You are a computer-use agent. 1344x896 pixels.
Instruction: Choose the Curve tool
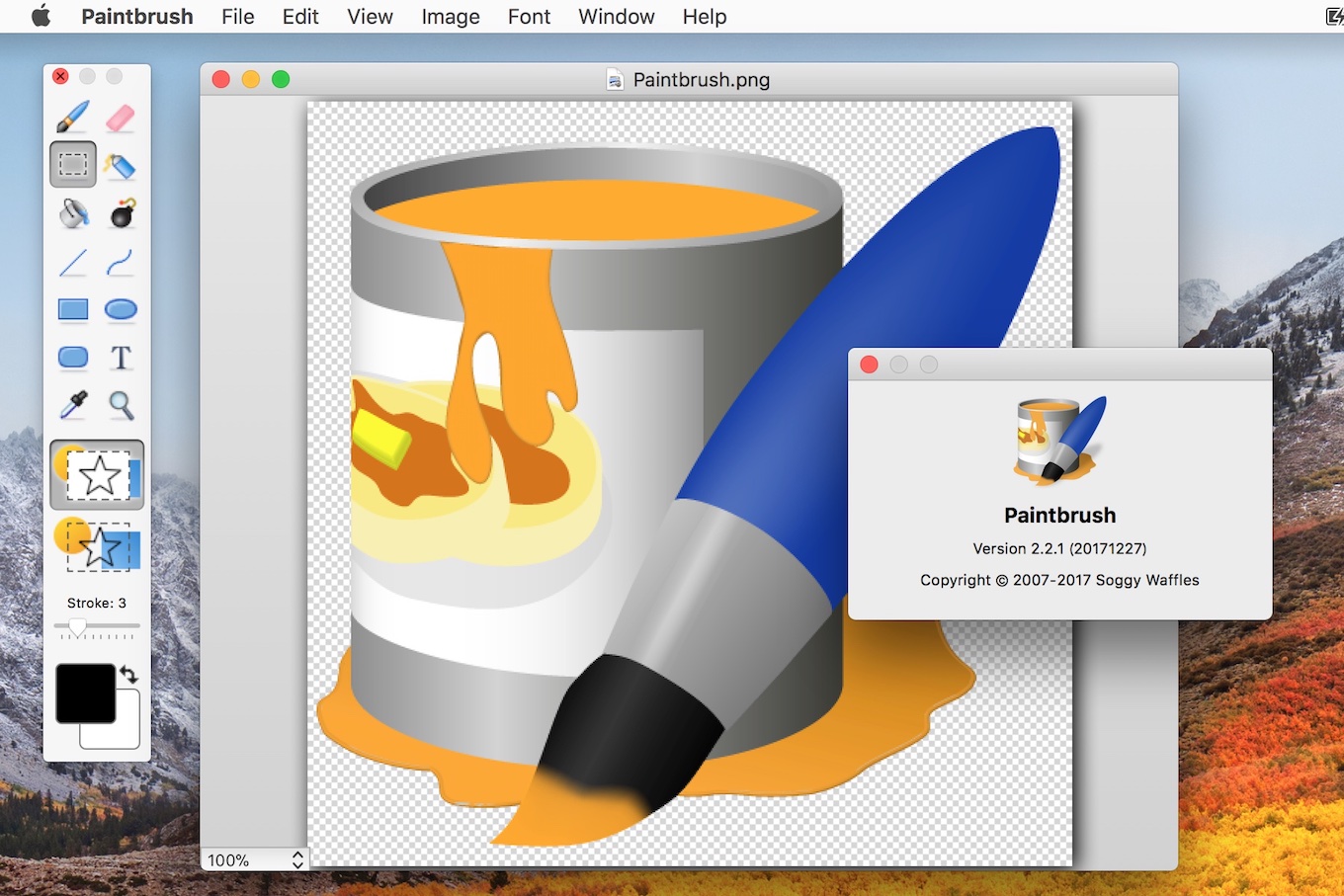tap(121, 262)
